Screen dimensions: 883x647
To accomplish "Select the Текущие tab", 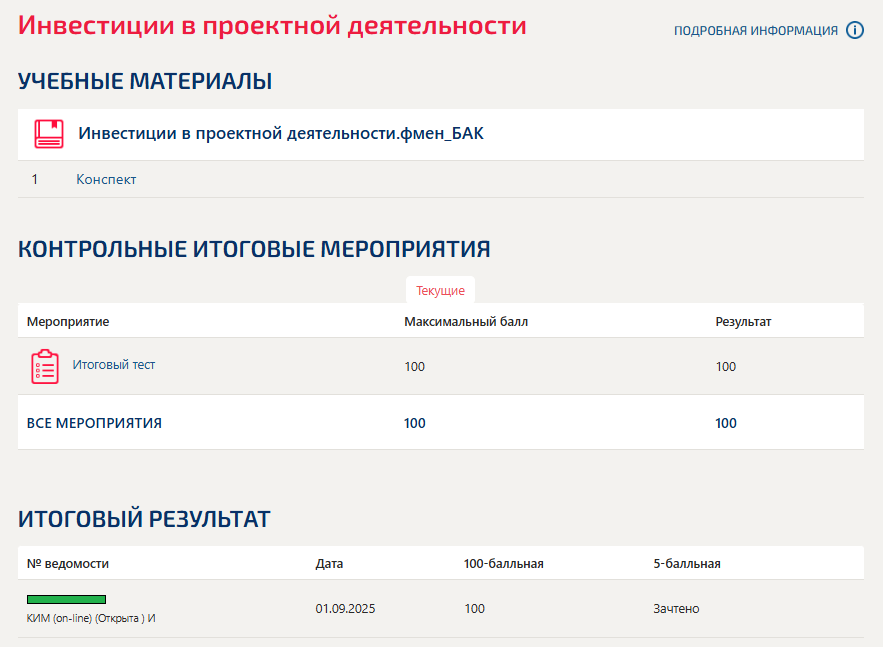I will (x=440, y=291).
